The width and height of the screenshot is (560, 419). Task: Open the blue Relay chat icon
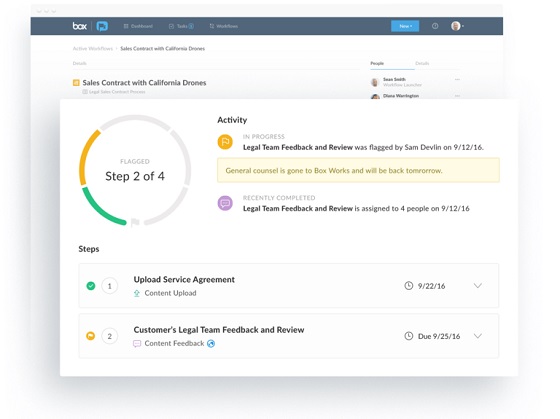[102, 26]
